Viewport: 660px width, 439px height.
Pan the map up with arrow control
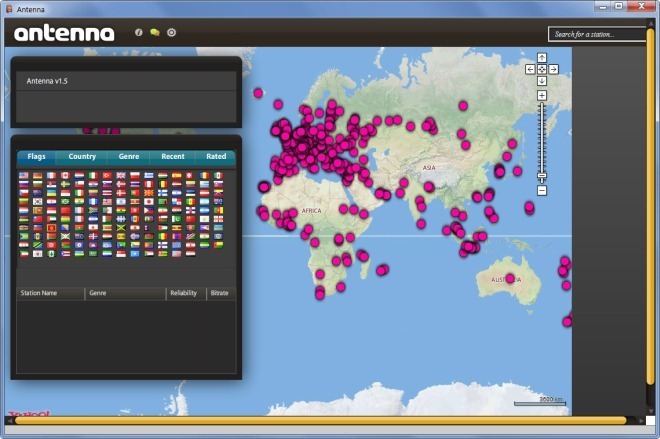point(542,58)
